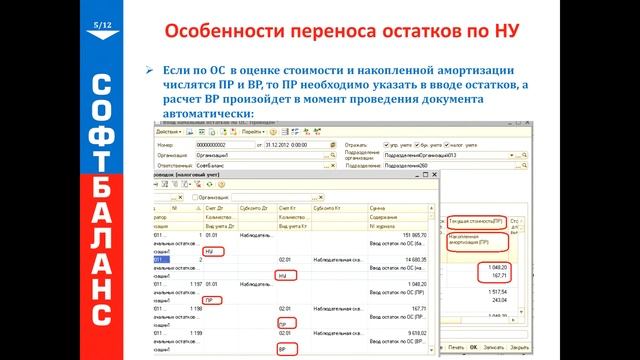This screenshot has width=640, height=360.
Task: Click the ВР cell in the last posting row
Action: (287, 349)
